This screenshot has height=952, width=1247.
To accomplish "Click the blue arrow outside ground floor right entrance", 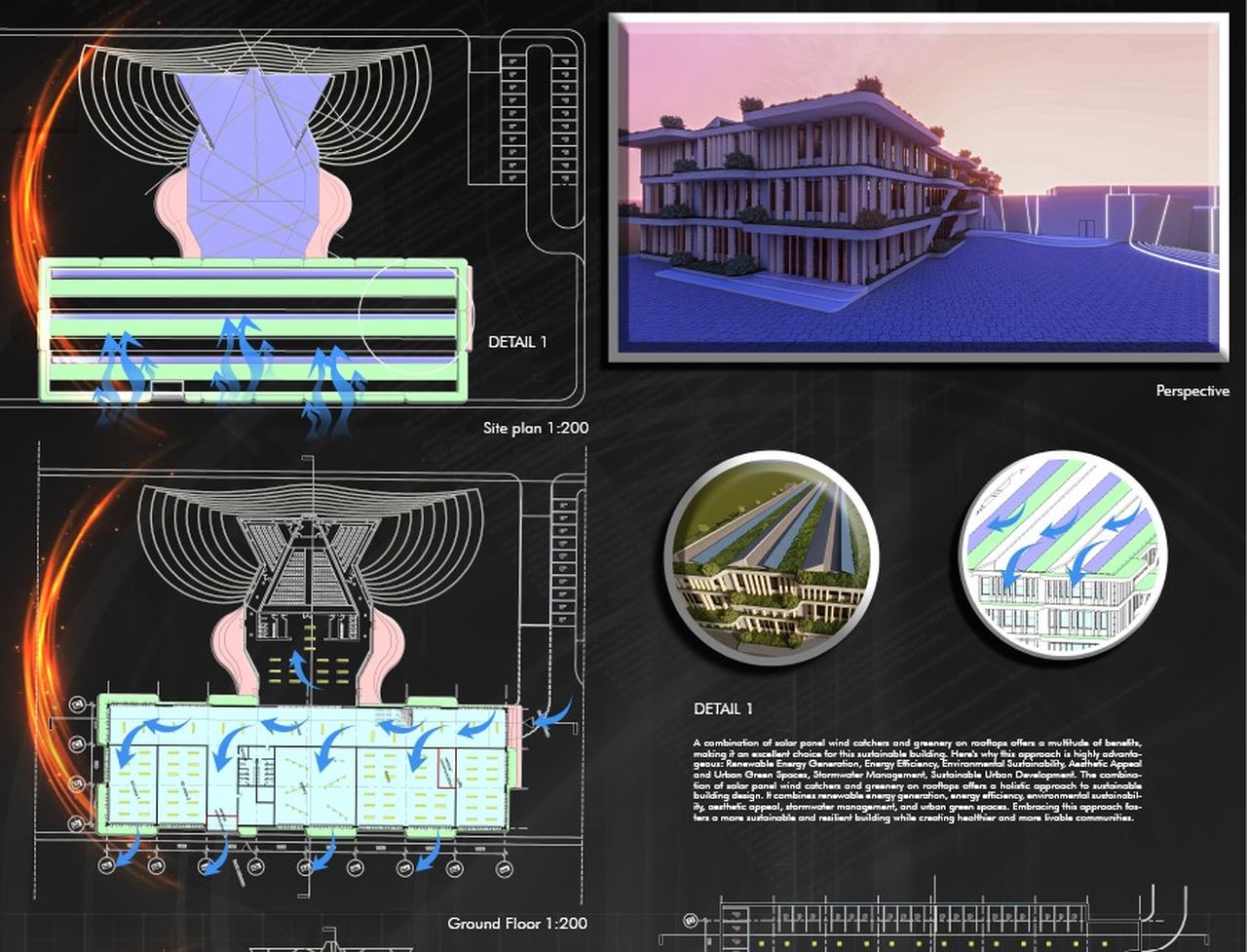I will (552, 716).
